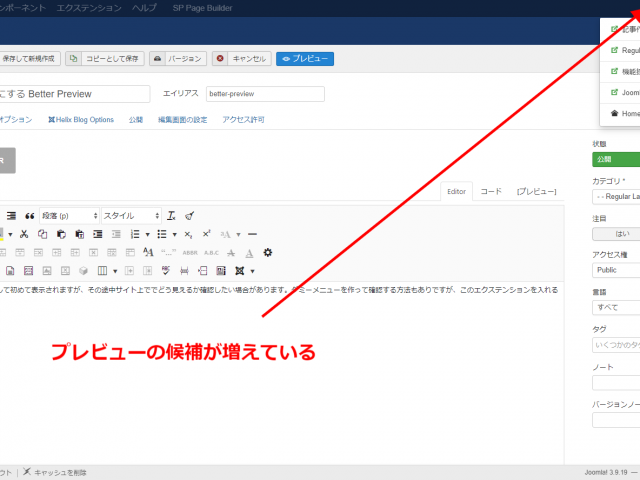Insert a numbered list

[x=135, y=234]
